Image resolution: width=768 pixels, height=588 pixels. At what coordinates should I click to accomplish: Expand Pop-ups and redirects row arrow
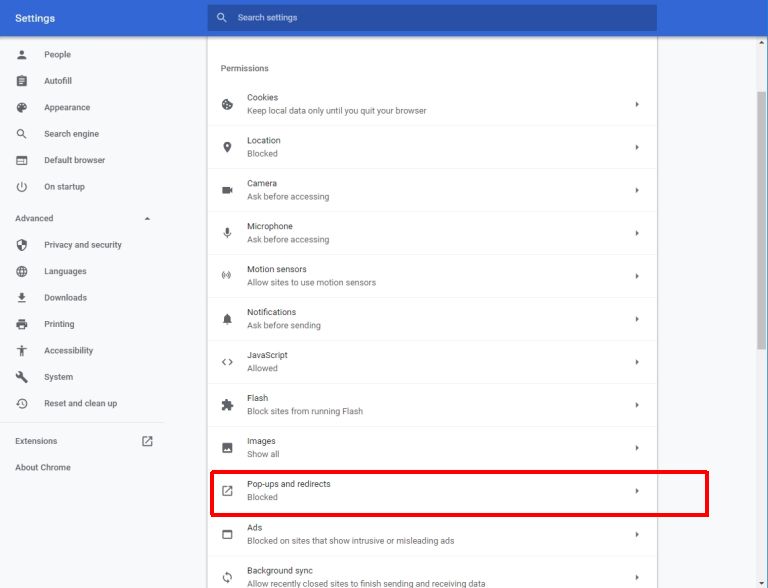pos(637,490)
